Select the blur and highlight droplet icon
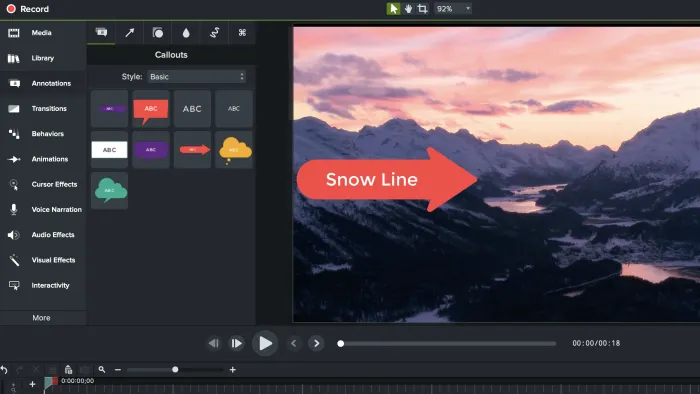 [x=186, y=33]
